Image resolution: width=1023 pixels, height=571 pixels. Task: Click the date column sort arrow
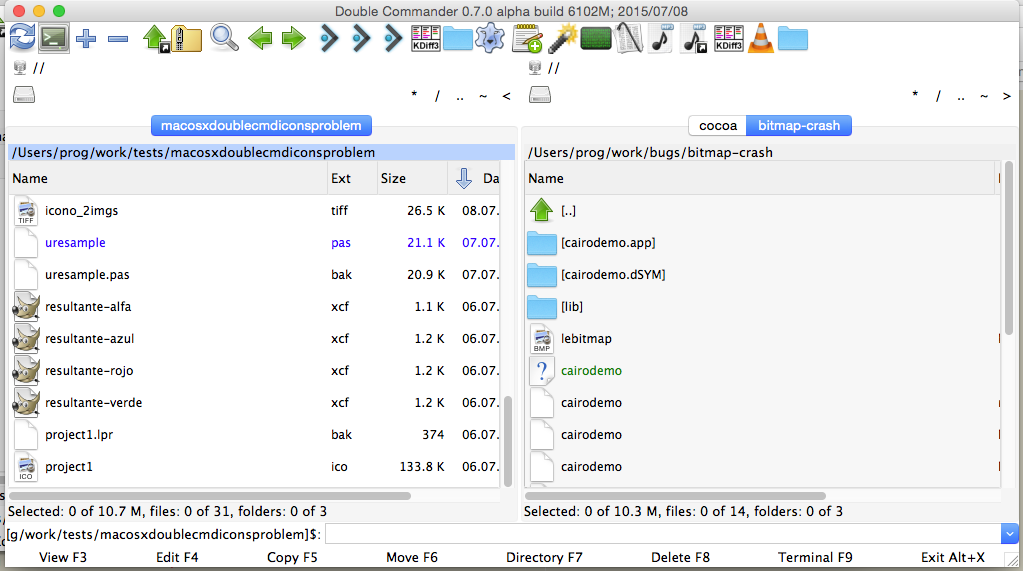tap(463, 178)
